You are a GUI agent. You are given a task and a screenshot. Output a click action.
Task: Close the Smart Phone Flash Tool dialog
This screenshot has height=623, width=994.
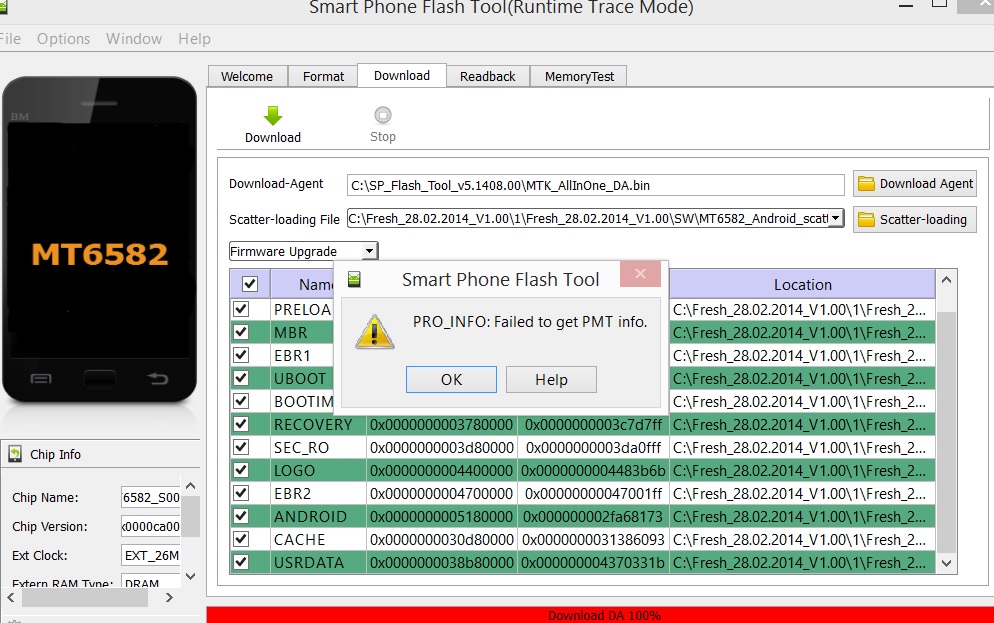pos(640,274)
